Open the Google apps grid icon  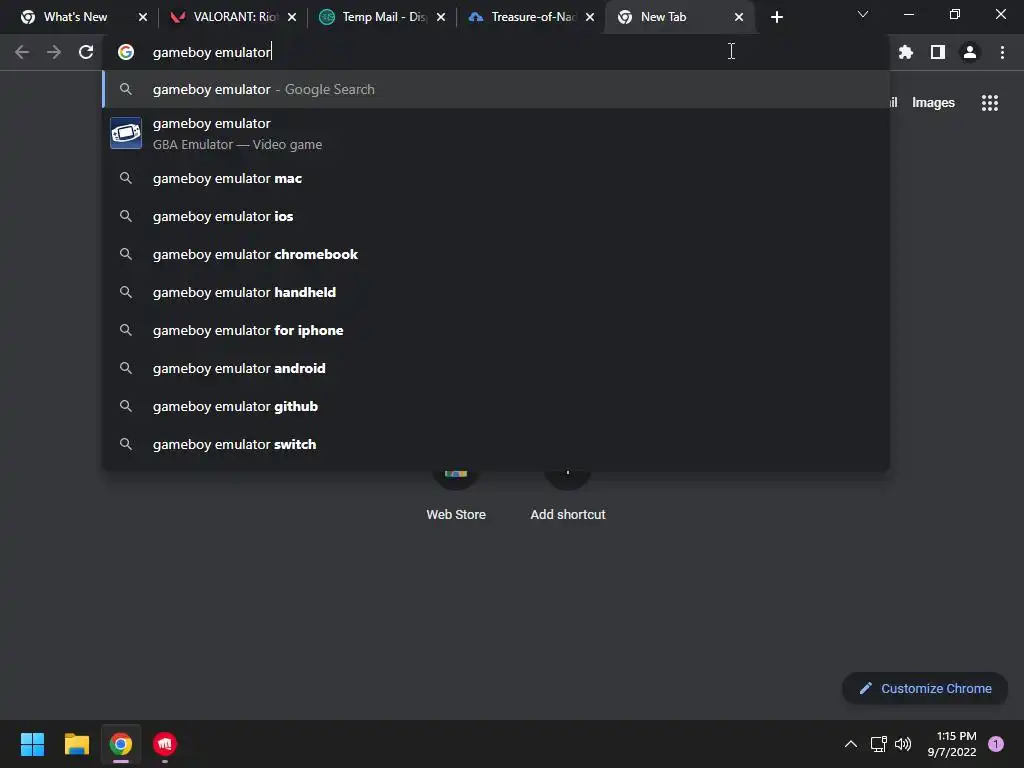pyautogui.click(x=990, y=103)
